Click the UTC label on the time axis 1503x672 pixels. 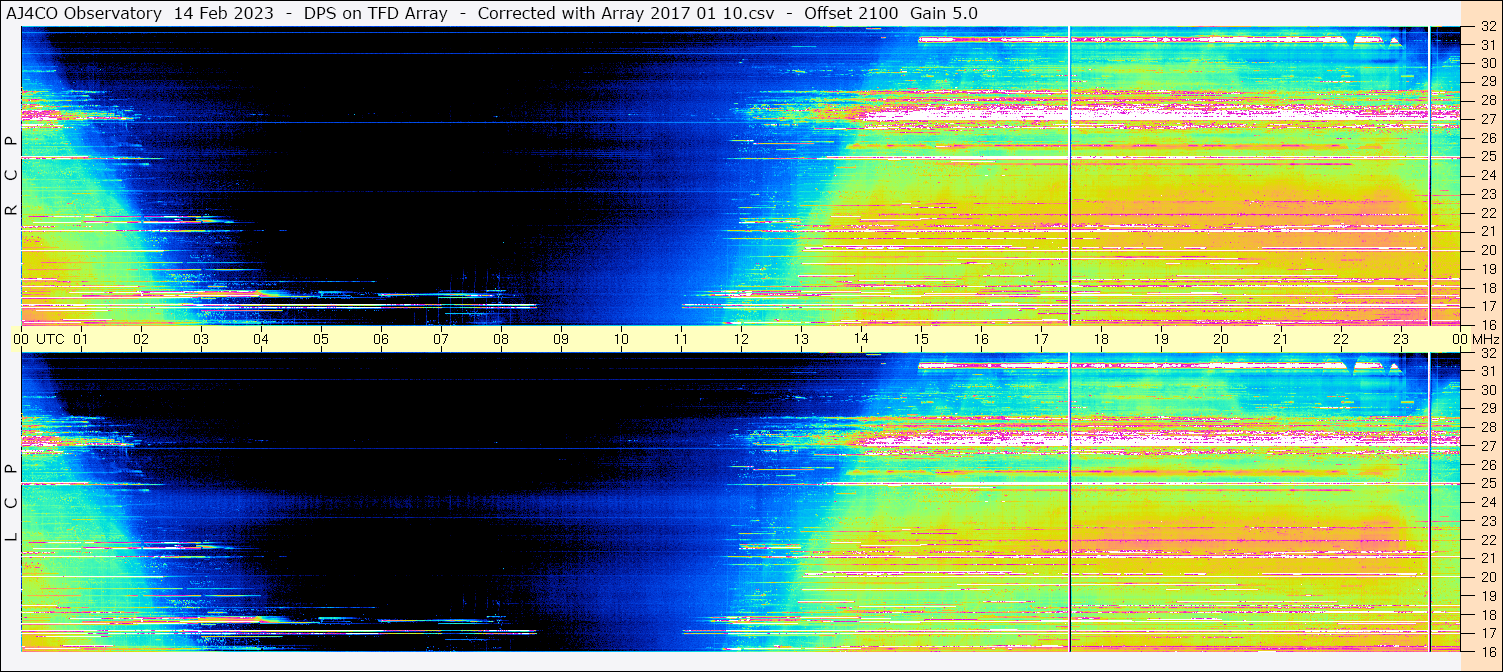pos(50,339)
